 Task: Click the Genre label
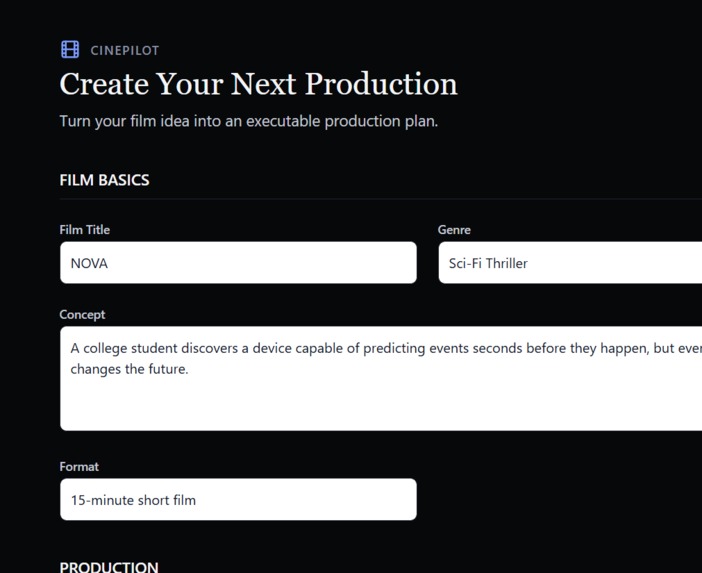click(x=454, y=230)
